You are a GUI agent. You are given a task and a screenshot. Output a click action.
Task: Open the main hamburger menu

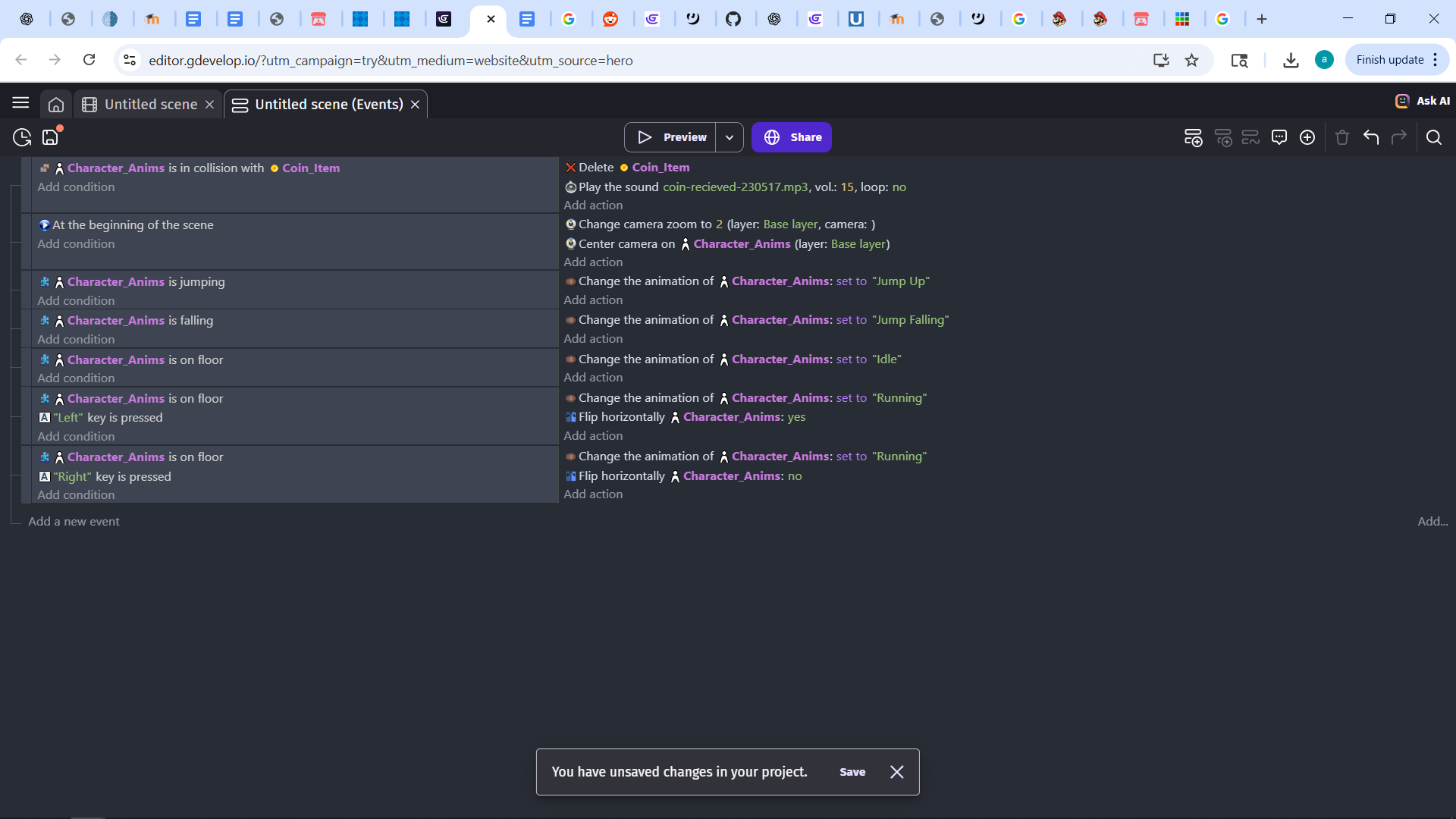click(x=20, y=103)
